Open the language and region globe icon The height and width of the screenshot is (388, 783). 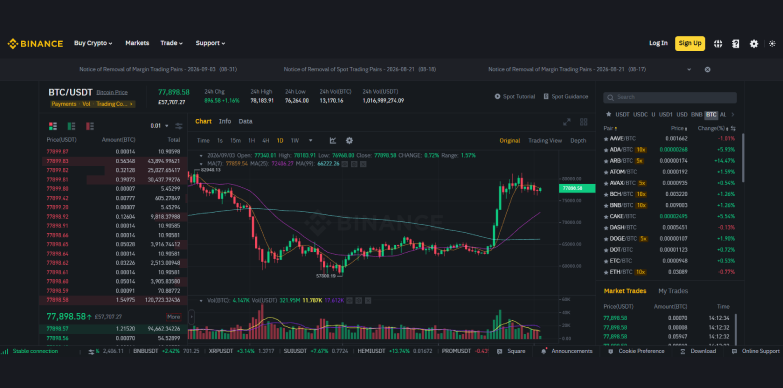coord(718,43)
